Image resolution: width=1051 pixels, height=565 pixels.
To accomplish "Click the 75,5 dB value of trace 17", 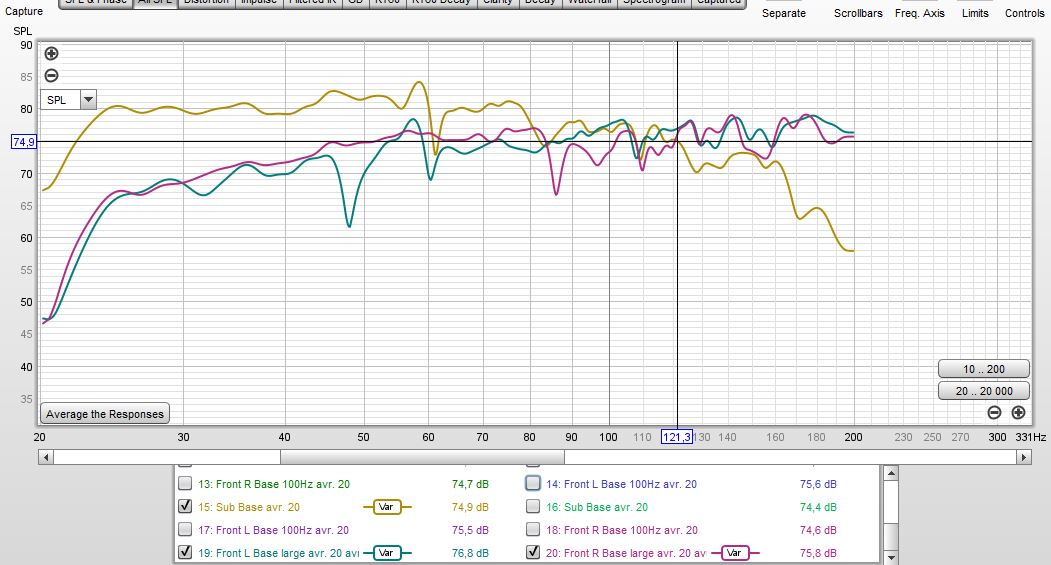I will point(470,530).
